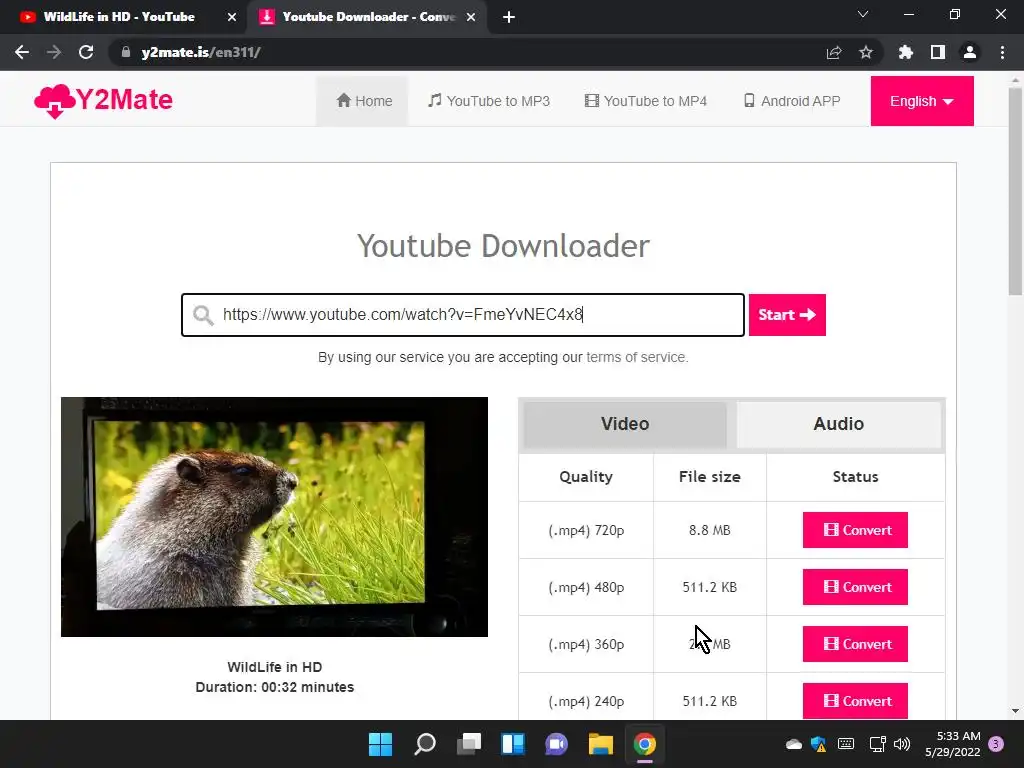Go to the Home menu item
Viewport: 1024px width, 768px height.
coord(364,101)
